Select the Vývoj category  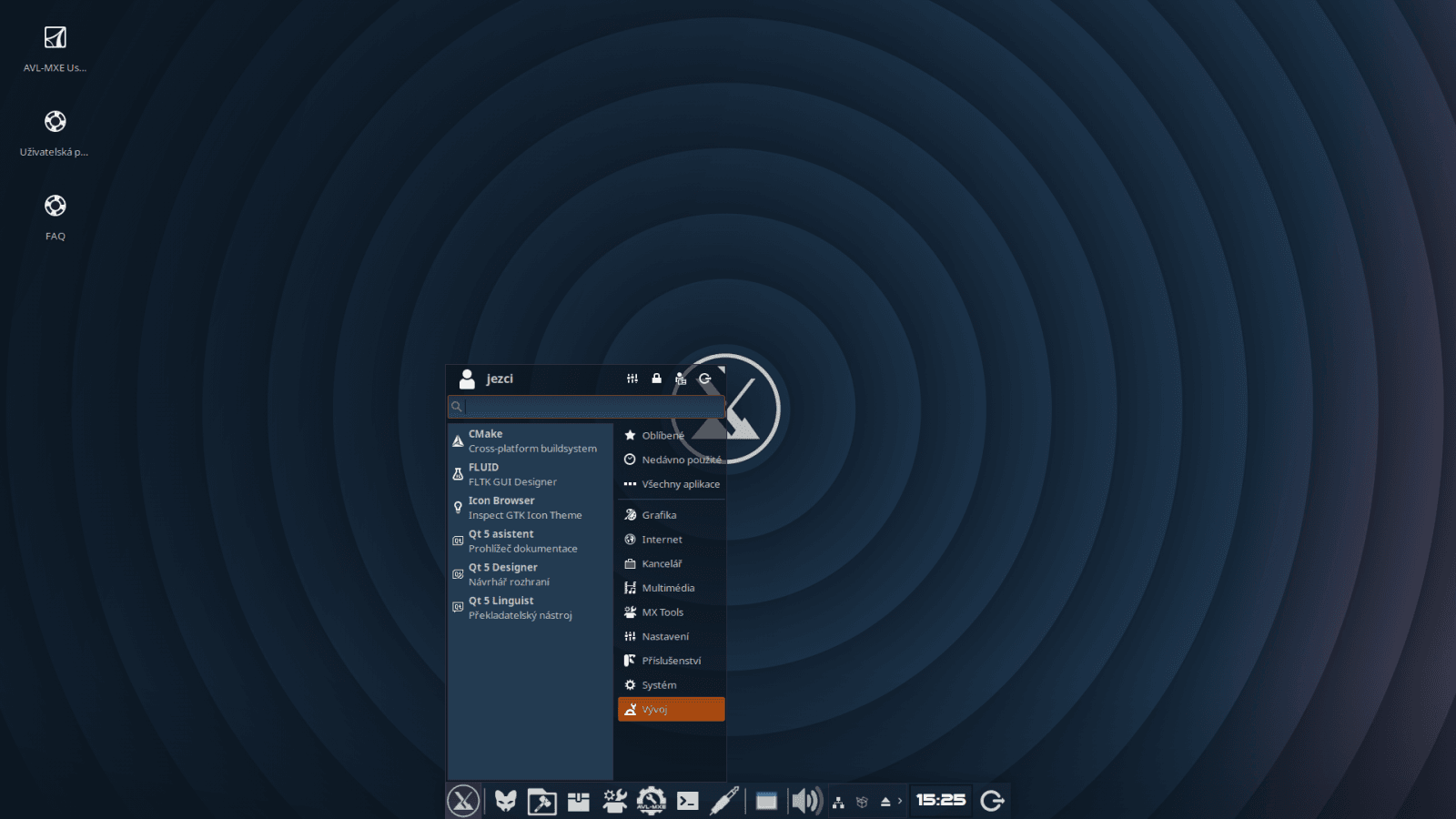pyautogui.click(x=671, y=709)
